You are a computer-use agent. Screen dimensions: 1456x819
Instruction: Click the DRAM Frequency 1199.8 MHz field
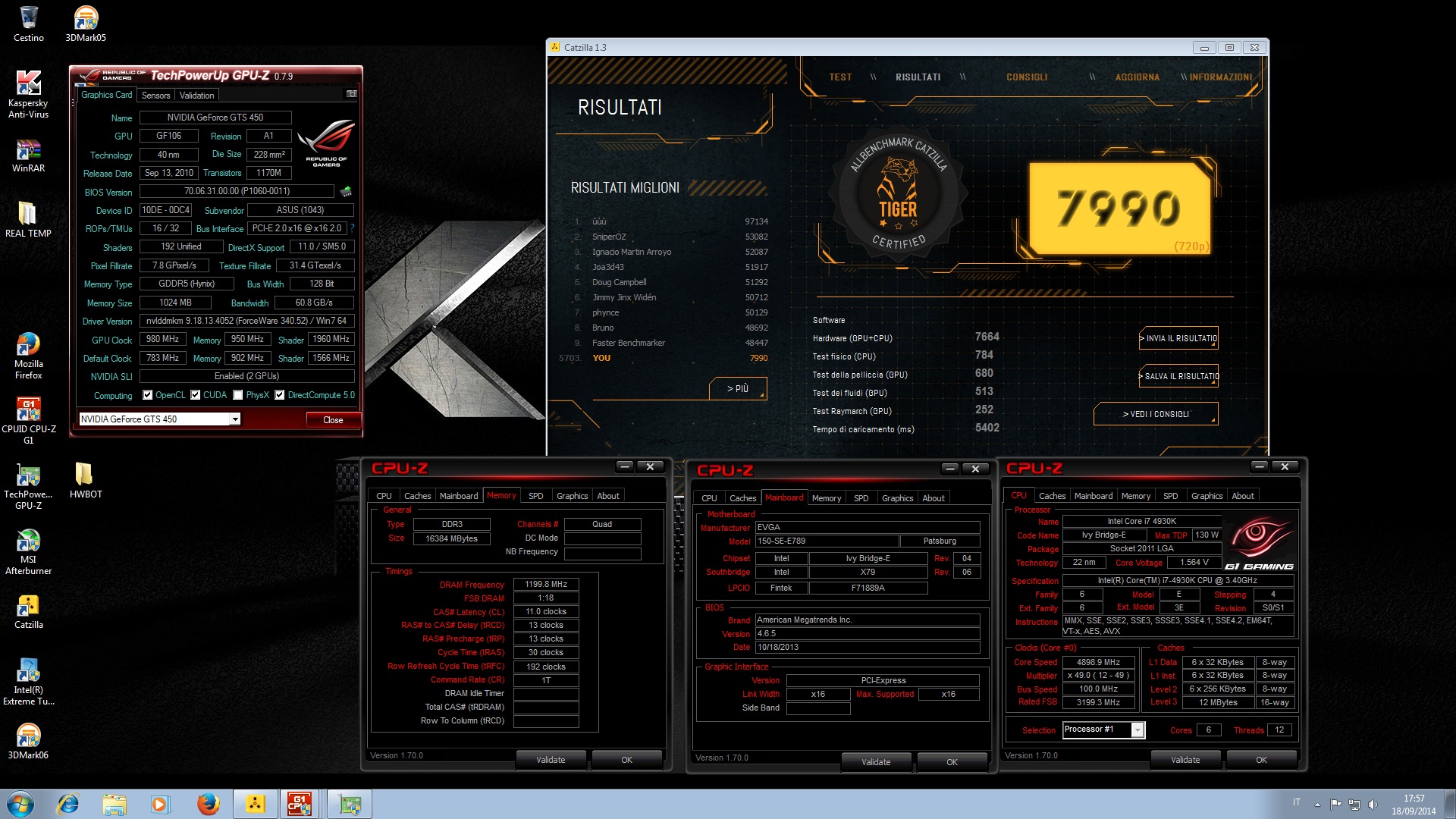(x=546, y=584)
